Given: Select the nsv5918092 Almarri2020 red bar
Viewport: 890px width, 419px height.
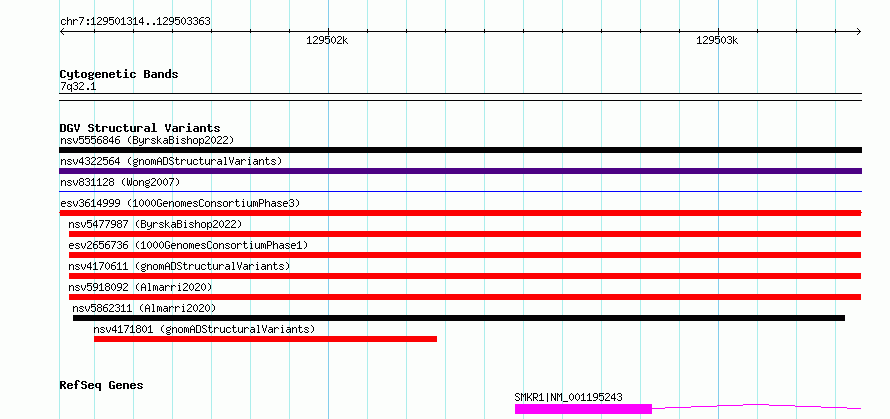Looking at the screenshot, I should click(x=465, y=297).
